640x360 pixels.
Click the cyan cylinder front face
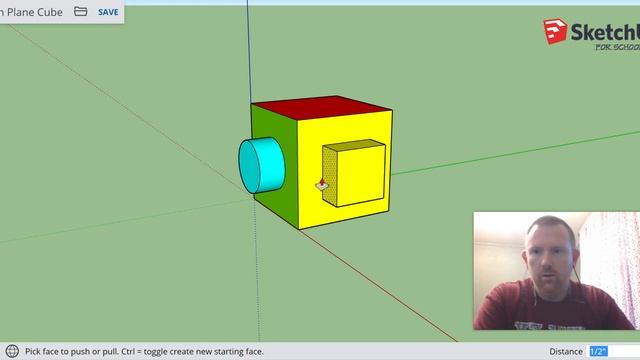[x=250, y=167]
